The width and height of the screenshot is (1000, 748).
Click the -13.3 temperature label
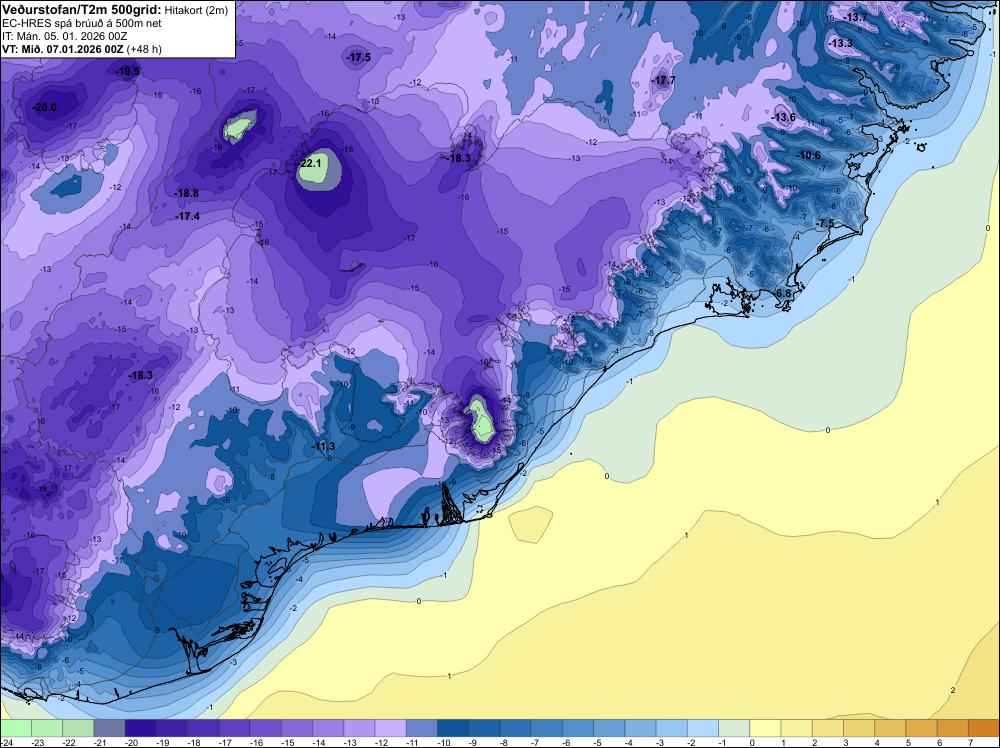coord(840,43)
